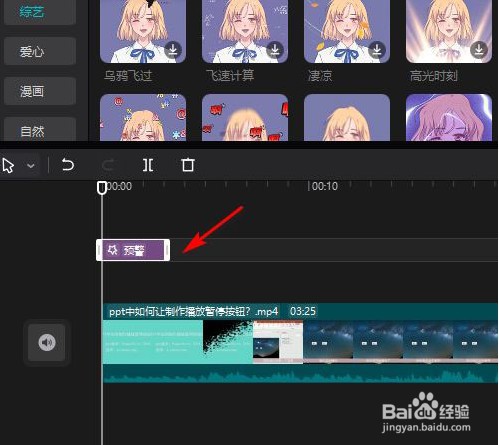Preview the 凄凉 effect thumbnail

347,31
